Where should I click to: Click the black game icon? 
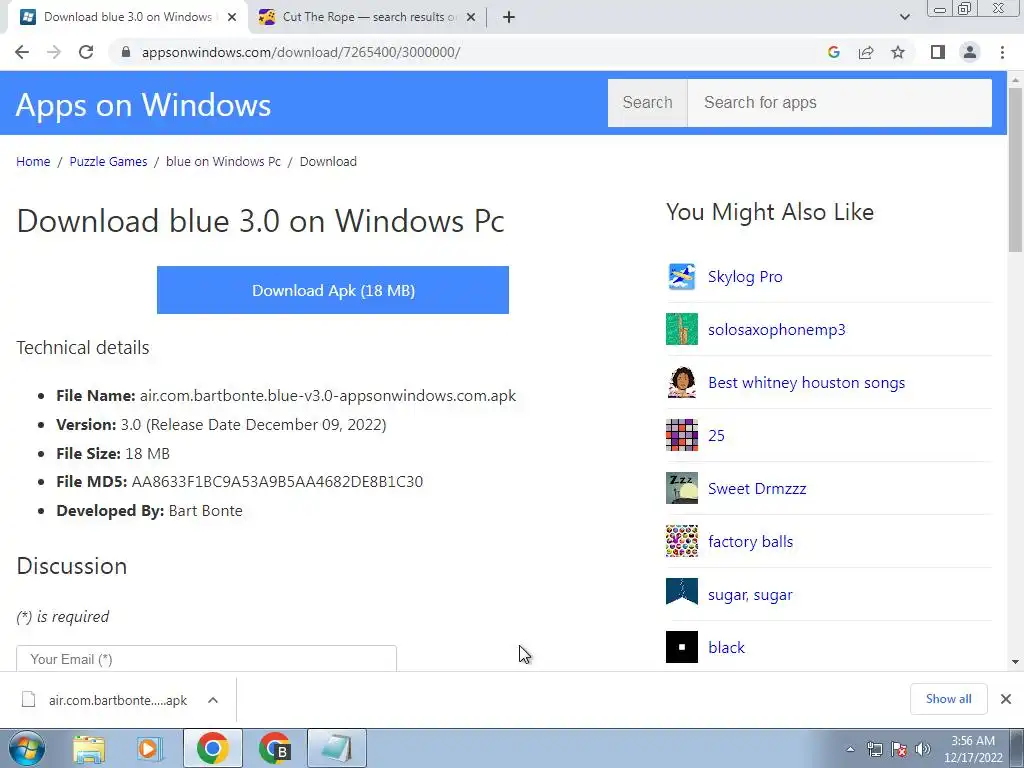(682, 647)
